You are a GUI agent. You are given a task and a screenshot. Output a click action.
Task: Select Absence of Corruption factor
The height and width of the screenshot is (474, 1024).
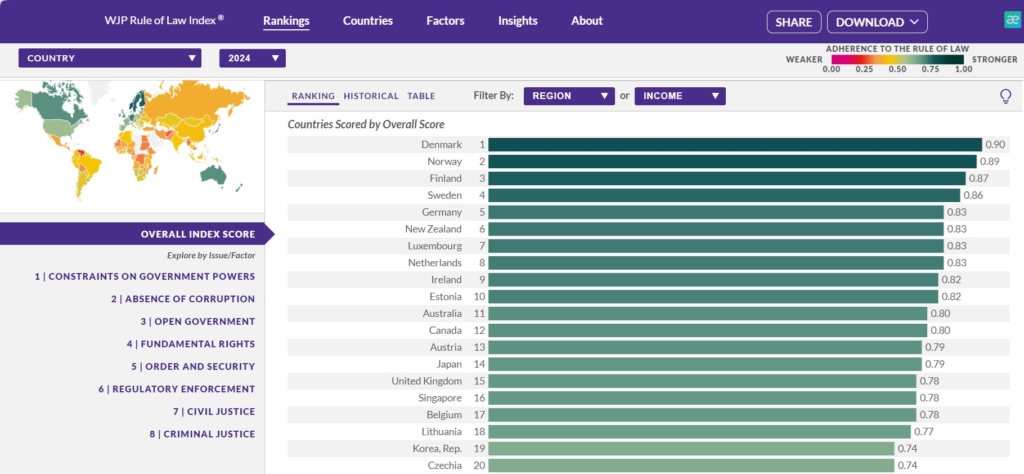click(x=183, y=299)
